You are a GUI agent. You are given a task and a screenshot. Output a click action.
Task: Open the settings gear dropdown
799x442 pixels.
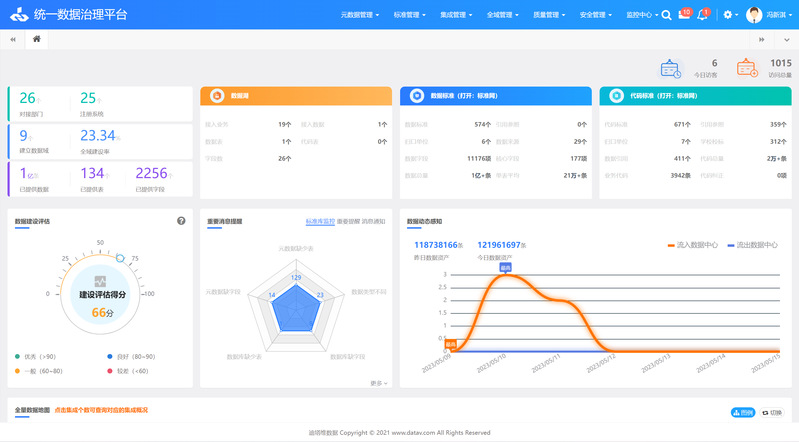731,15
